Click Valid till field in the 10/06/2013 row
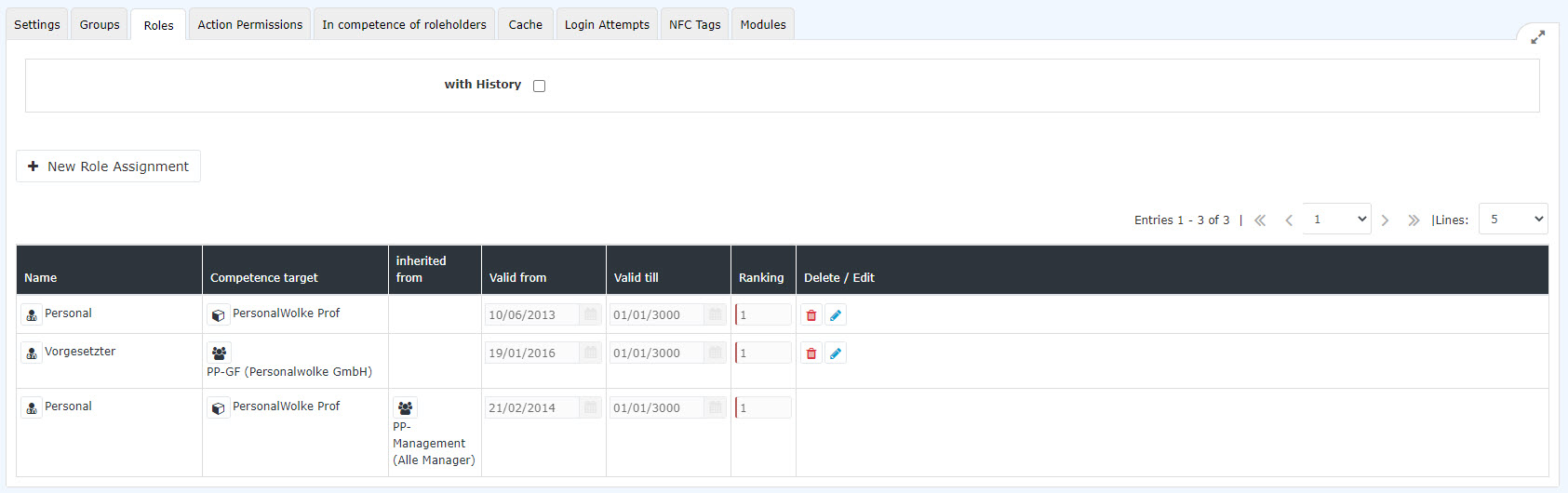1568x493 pixels. click(x=657, y=314)
